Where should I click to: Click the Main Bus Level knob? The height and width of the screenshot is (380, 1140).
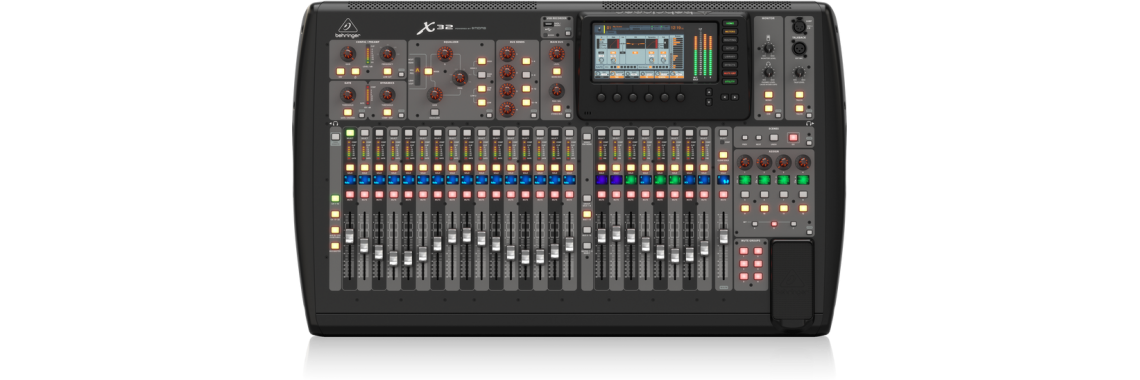click(x=557, y=53)
